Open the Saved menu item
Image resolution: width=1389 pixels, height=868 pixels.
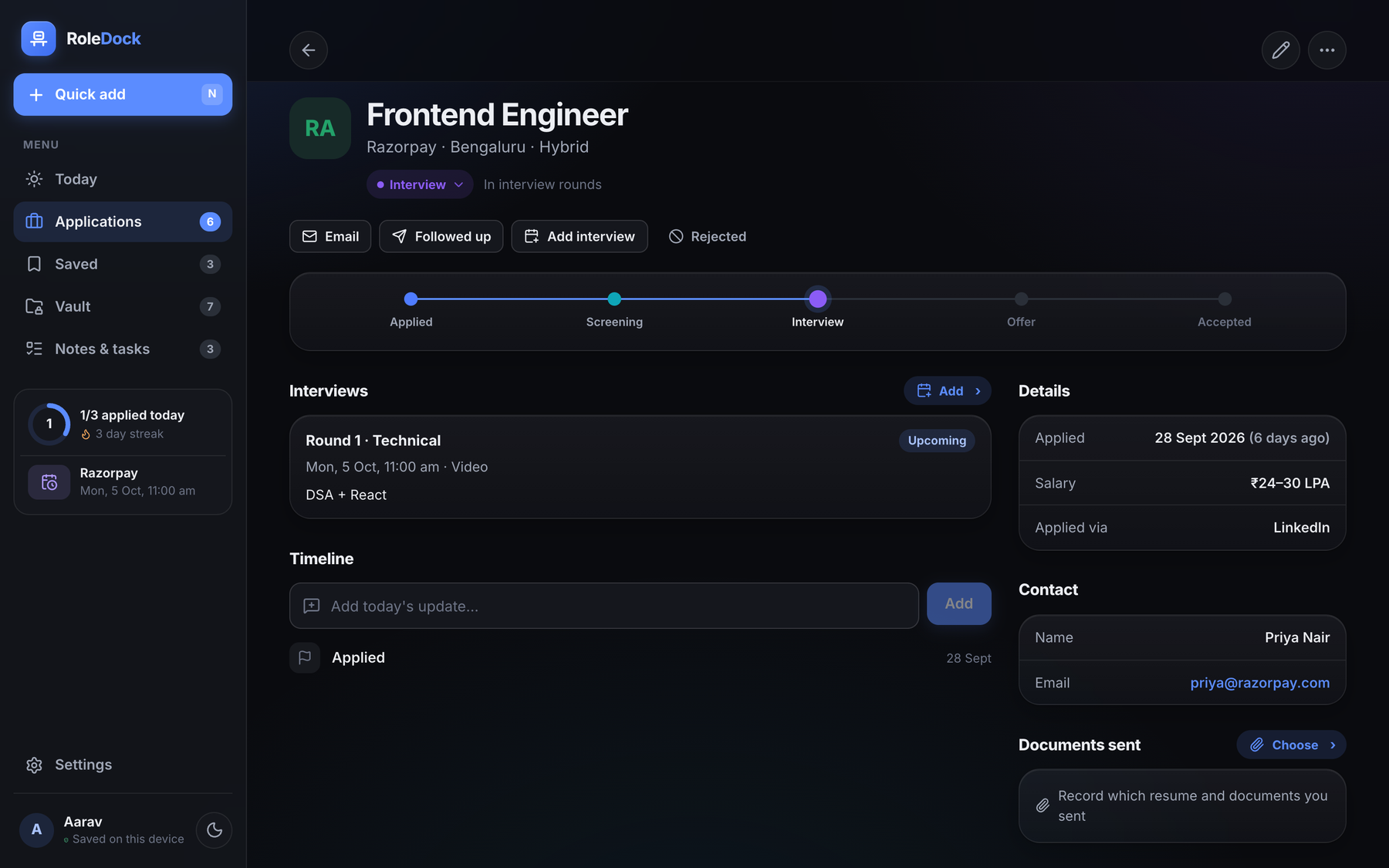[x=123, y=264]
